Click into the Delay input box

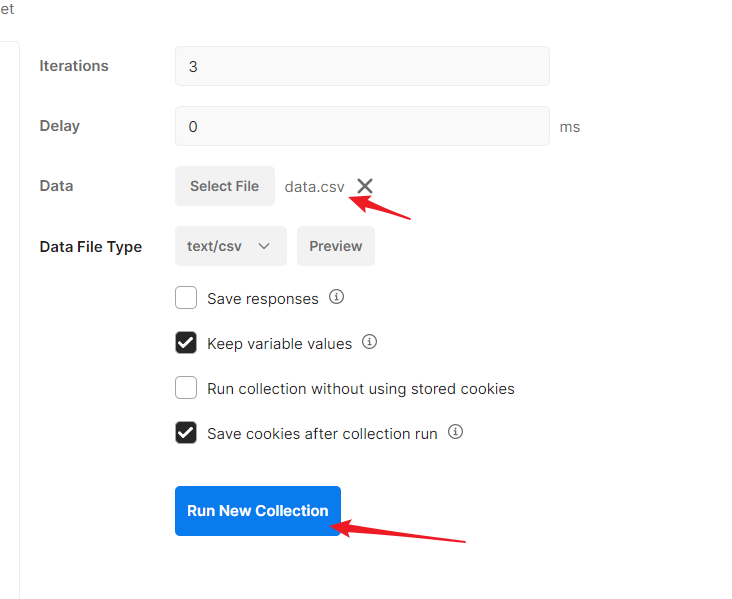(362, 126)
